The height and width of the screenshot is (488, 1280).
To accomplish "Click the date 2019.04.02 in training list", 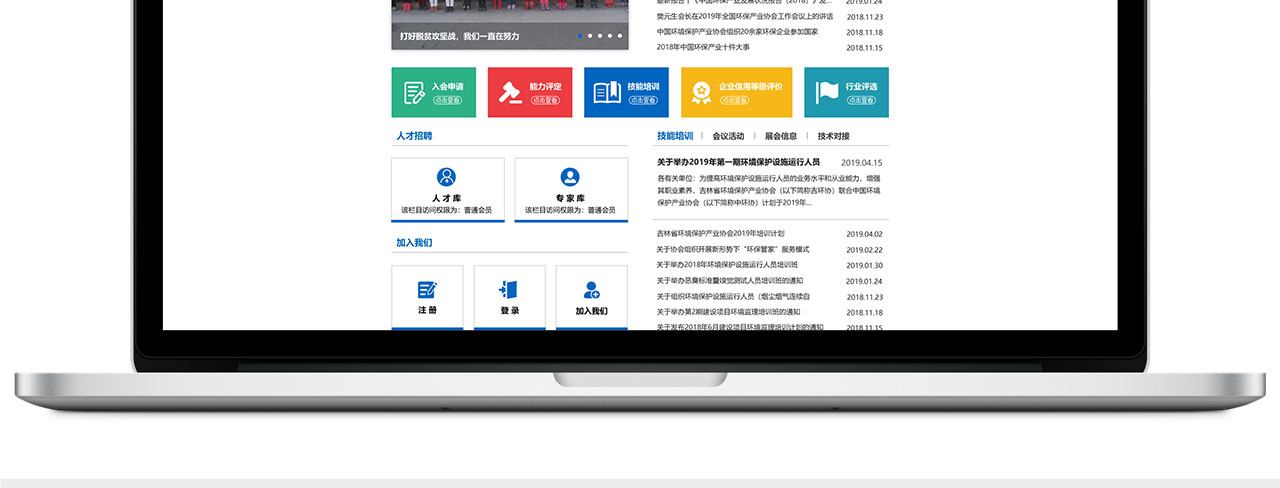I will coord(864,234).
